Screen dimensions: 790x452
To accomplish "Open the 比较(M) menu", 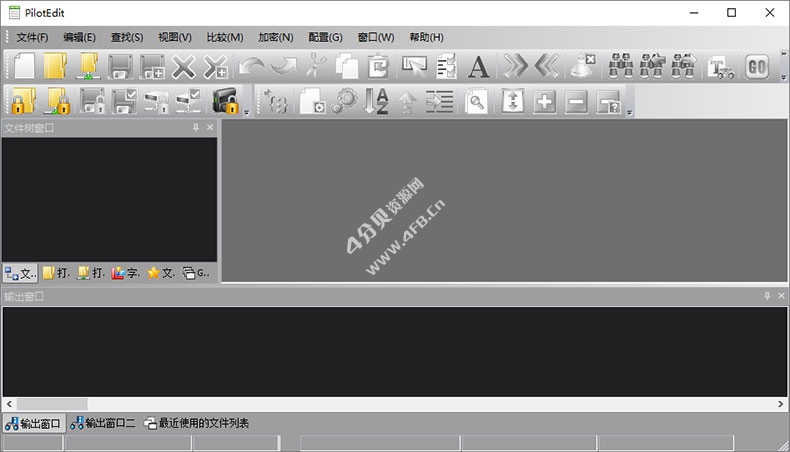I will (225, 37).
